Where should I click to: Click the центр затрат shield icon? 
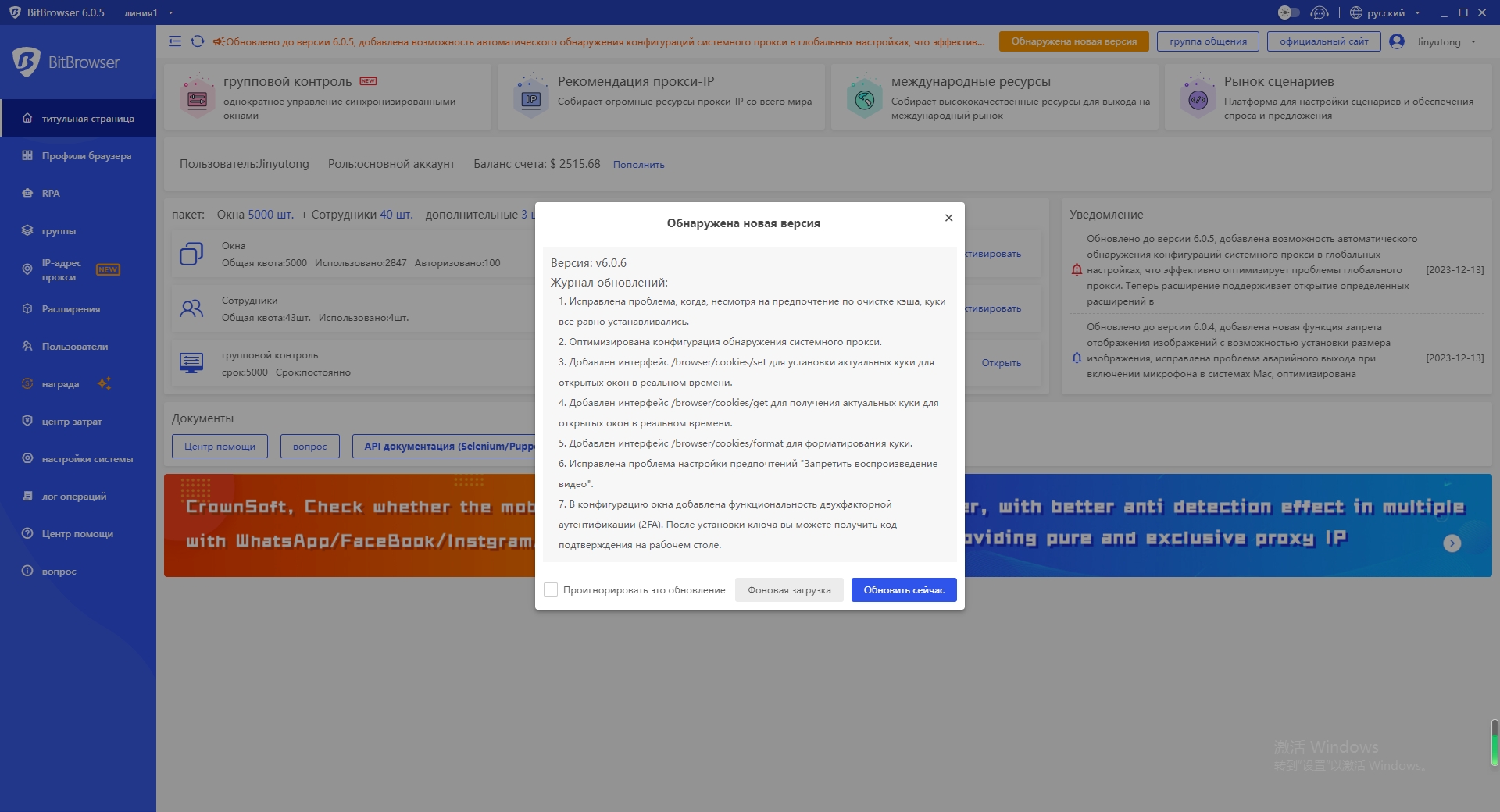point(27,421)
